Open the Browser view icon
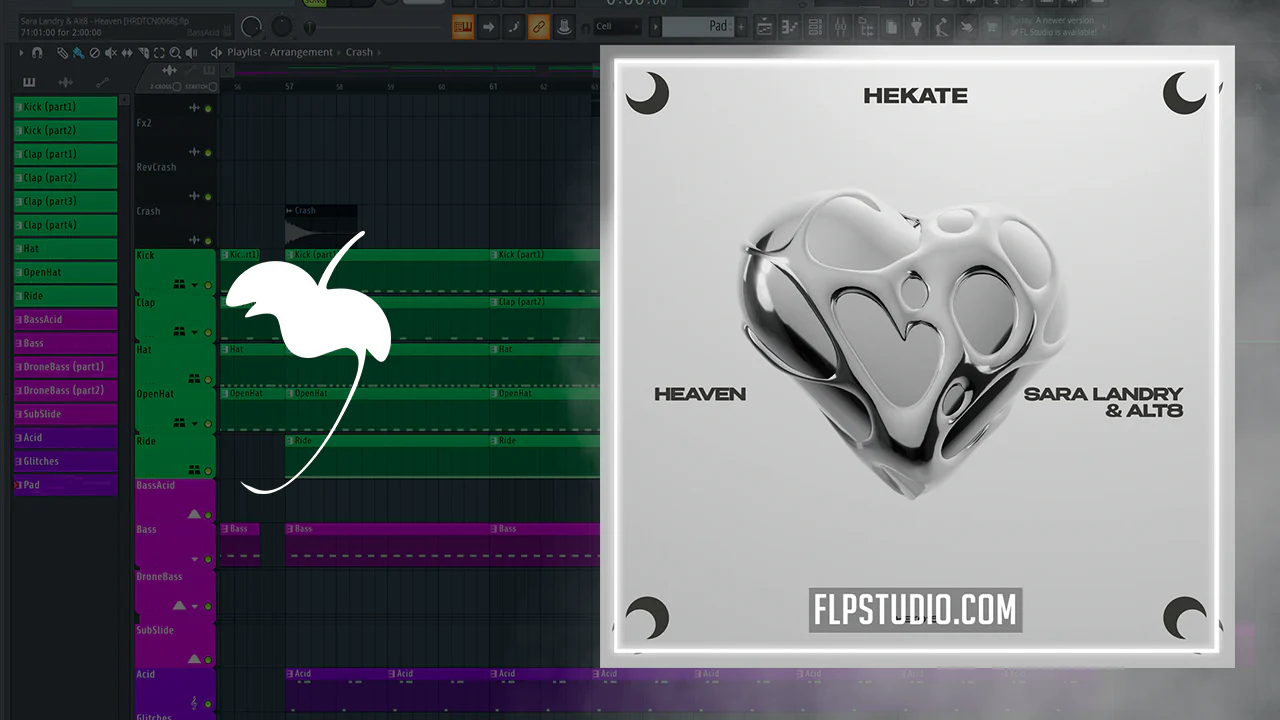This screenshot has width=1280, height=720. [866, 27]
